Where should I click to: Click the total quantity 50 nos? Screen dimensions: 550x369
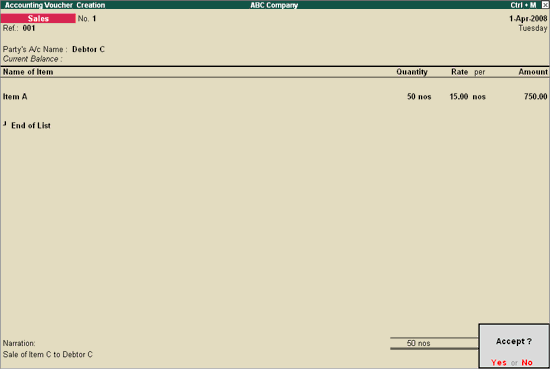coord(418,343)
